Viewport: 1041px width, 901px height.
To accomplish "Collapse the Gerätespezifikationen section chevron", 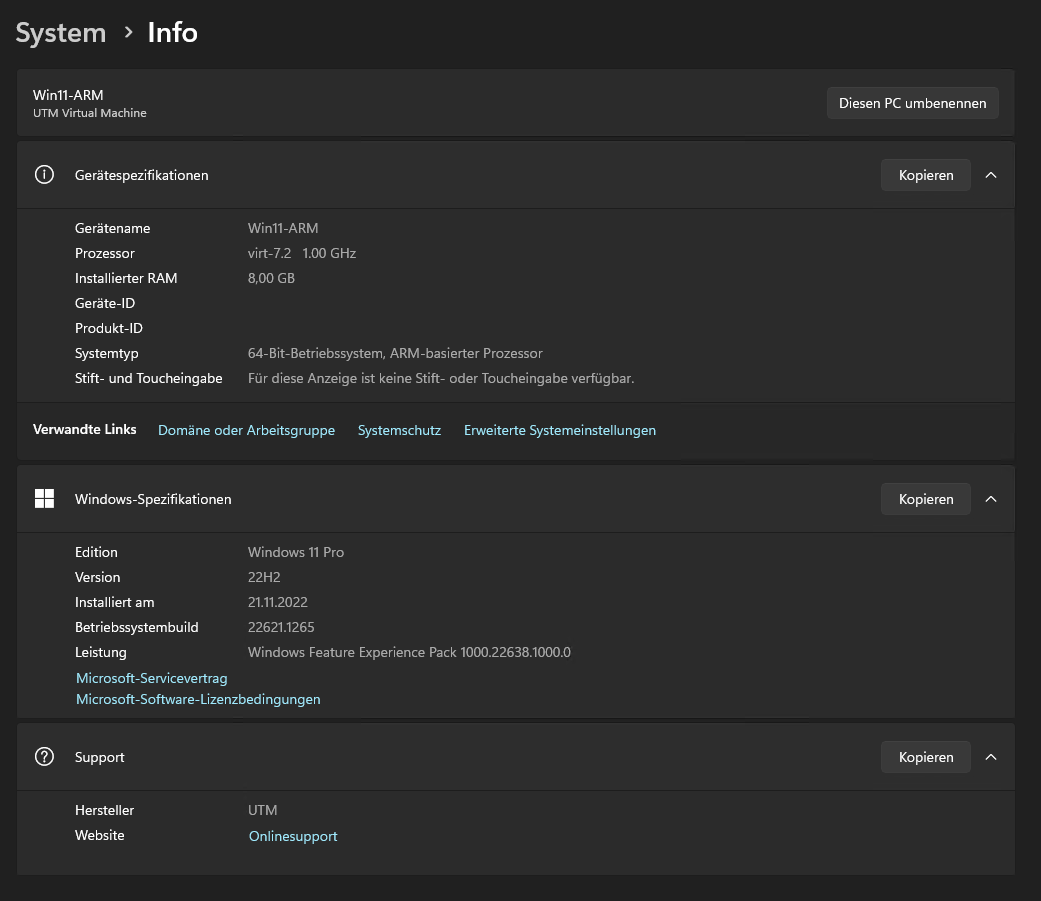I will (x=991, y=175).
